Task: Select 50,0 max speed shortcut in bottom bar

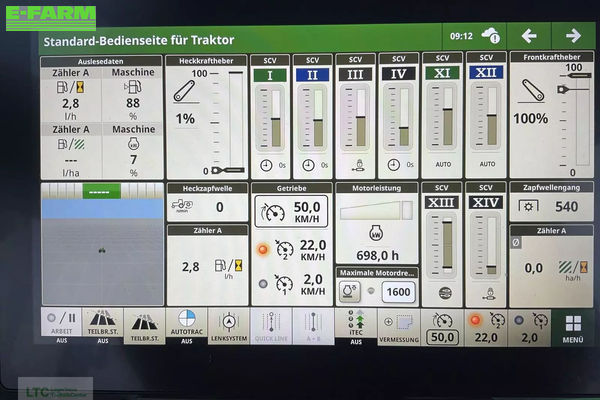Action: coord(442,328)
